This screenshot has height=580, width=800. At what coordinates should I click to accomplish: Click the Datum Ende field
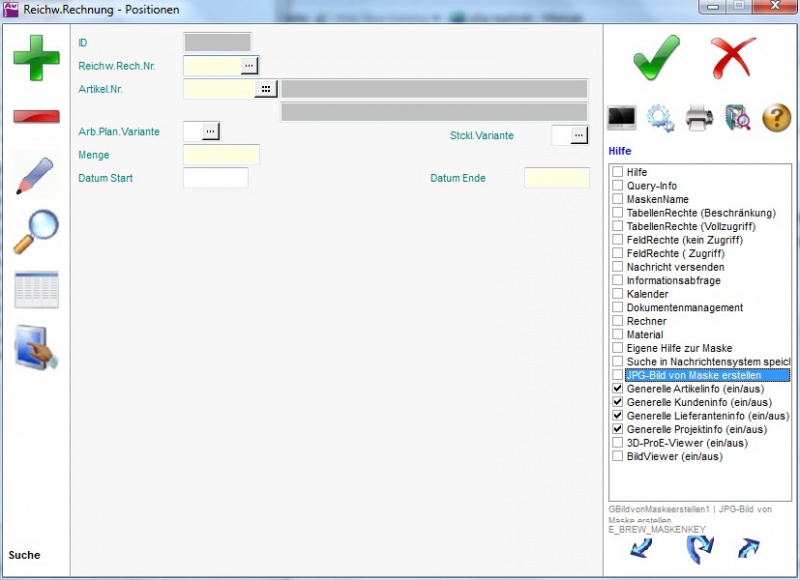556,178
